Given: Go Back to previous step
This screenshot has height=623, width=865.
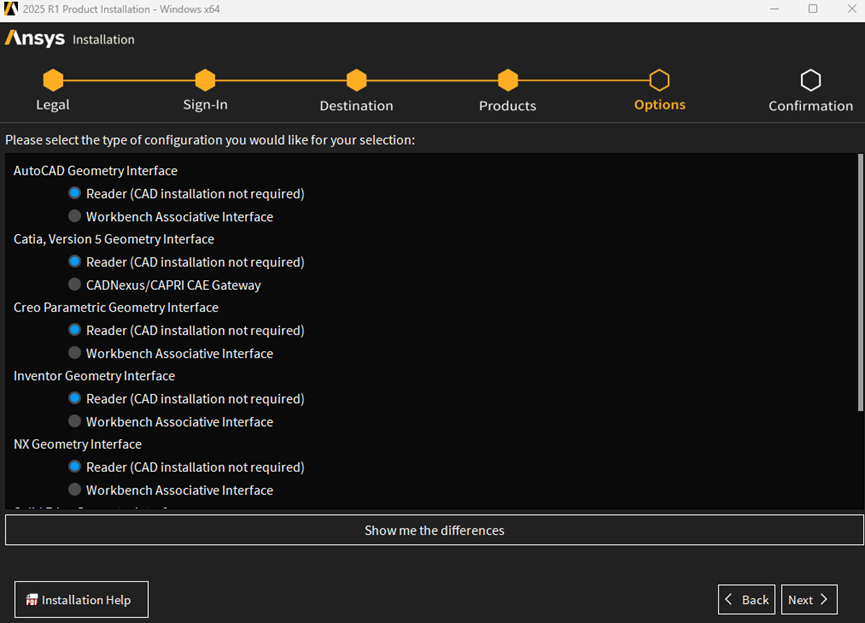Looking at the screenshot, I should (746, 599).
